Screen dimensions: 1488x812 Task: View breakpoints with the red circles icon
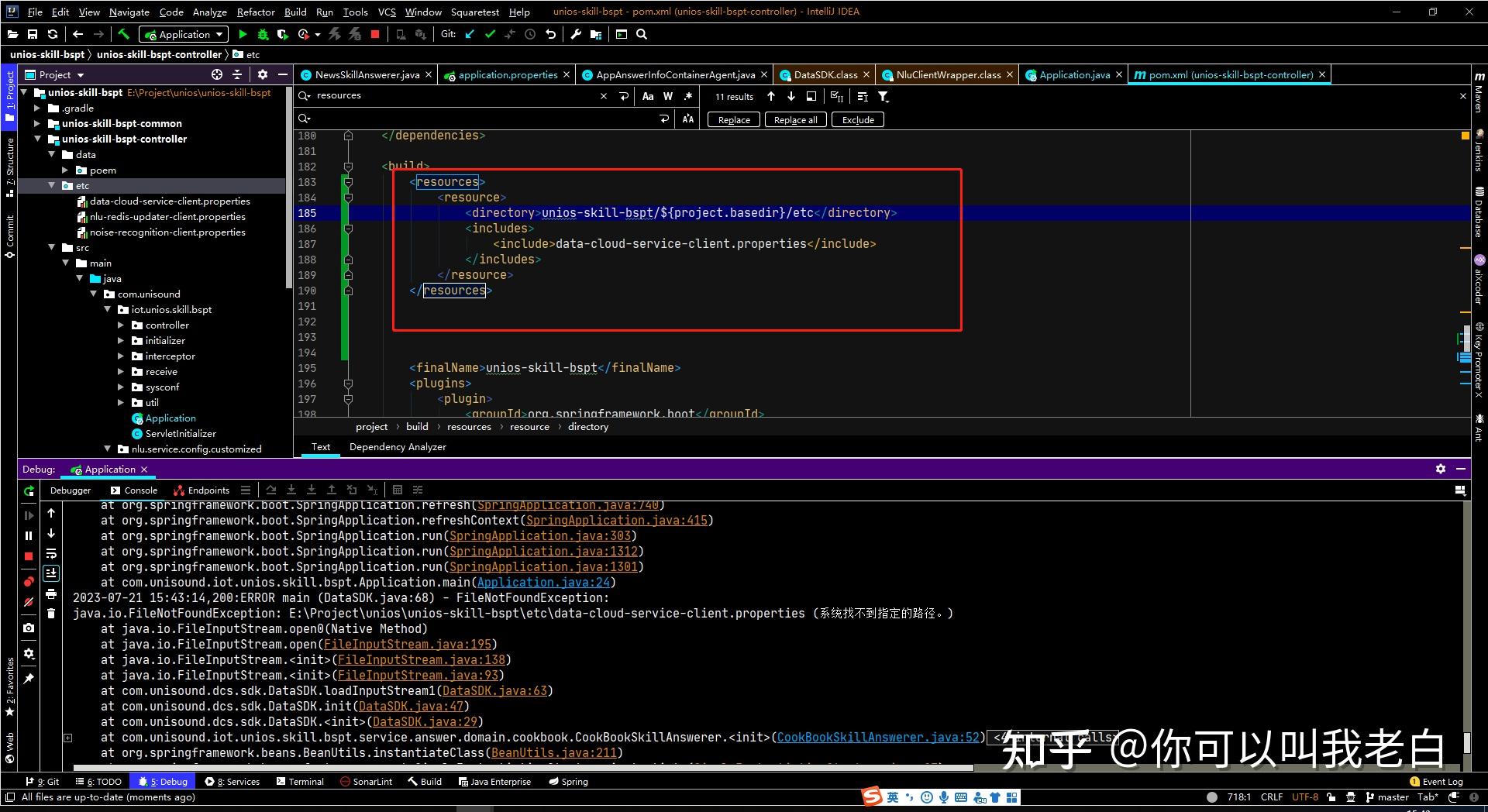29,581
